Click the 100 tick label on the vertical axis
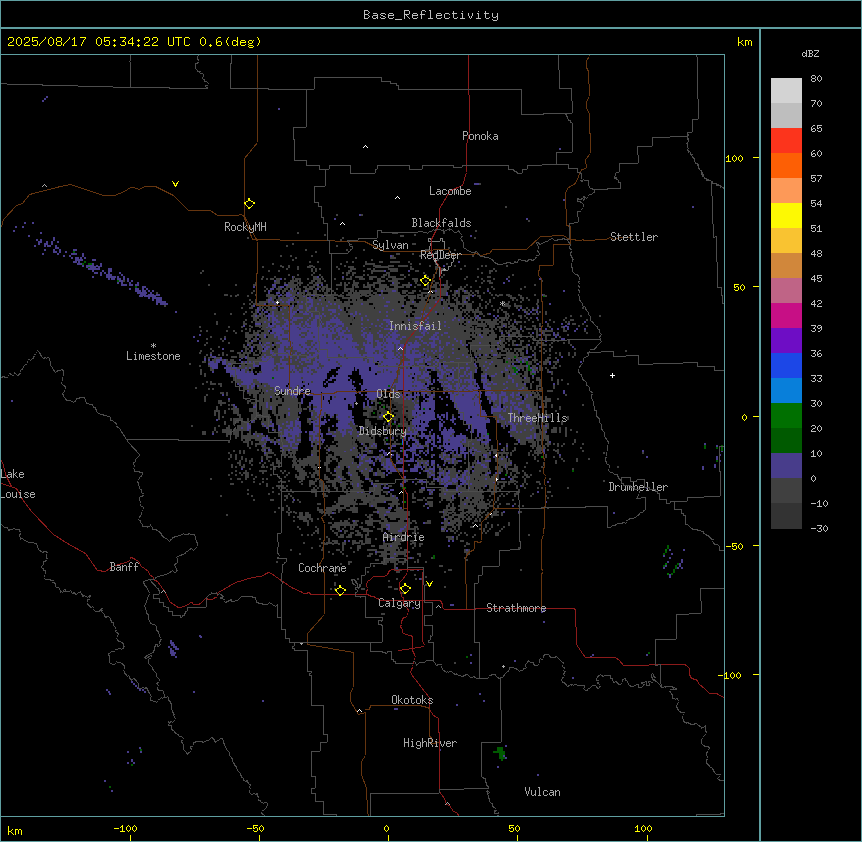The image size is (862, 842). 734,158
